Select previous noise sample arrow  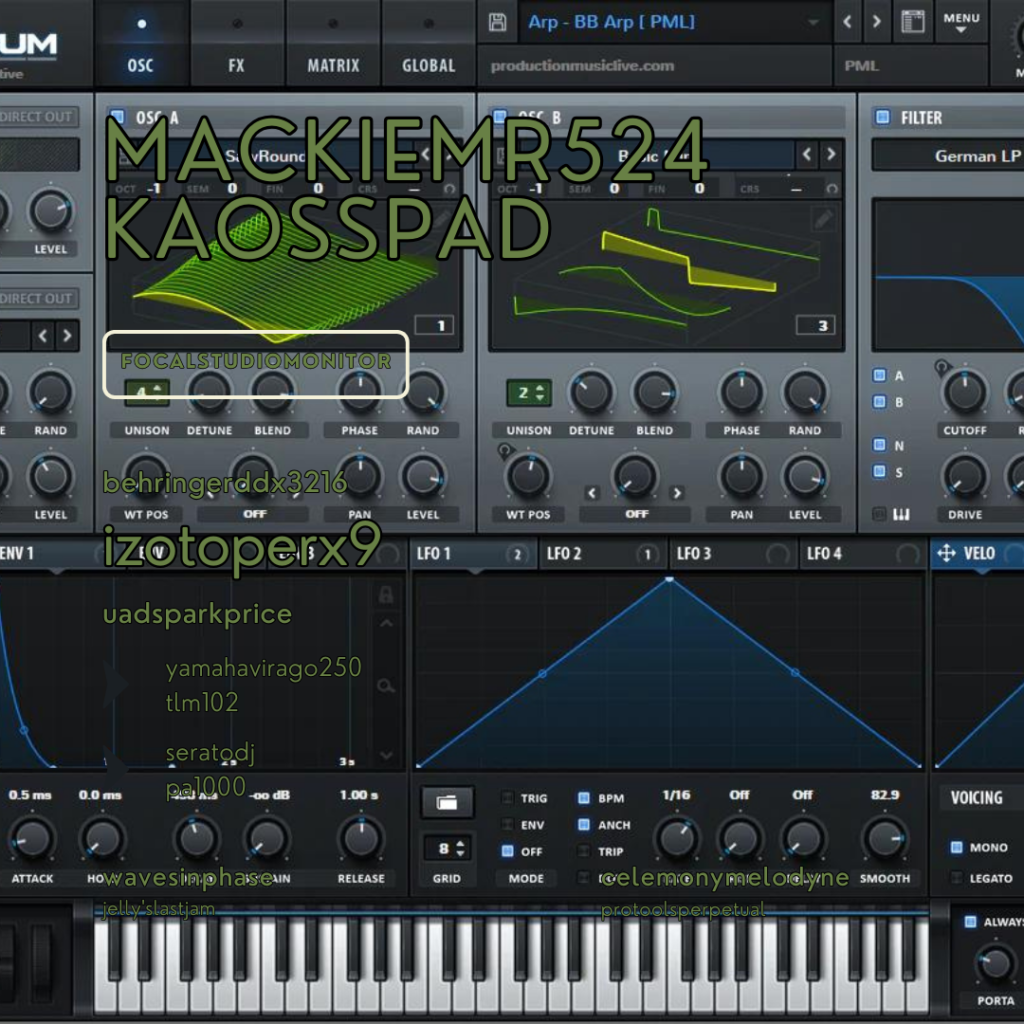[x=42, y=336]
